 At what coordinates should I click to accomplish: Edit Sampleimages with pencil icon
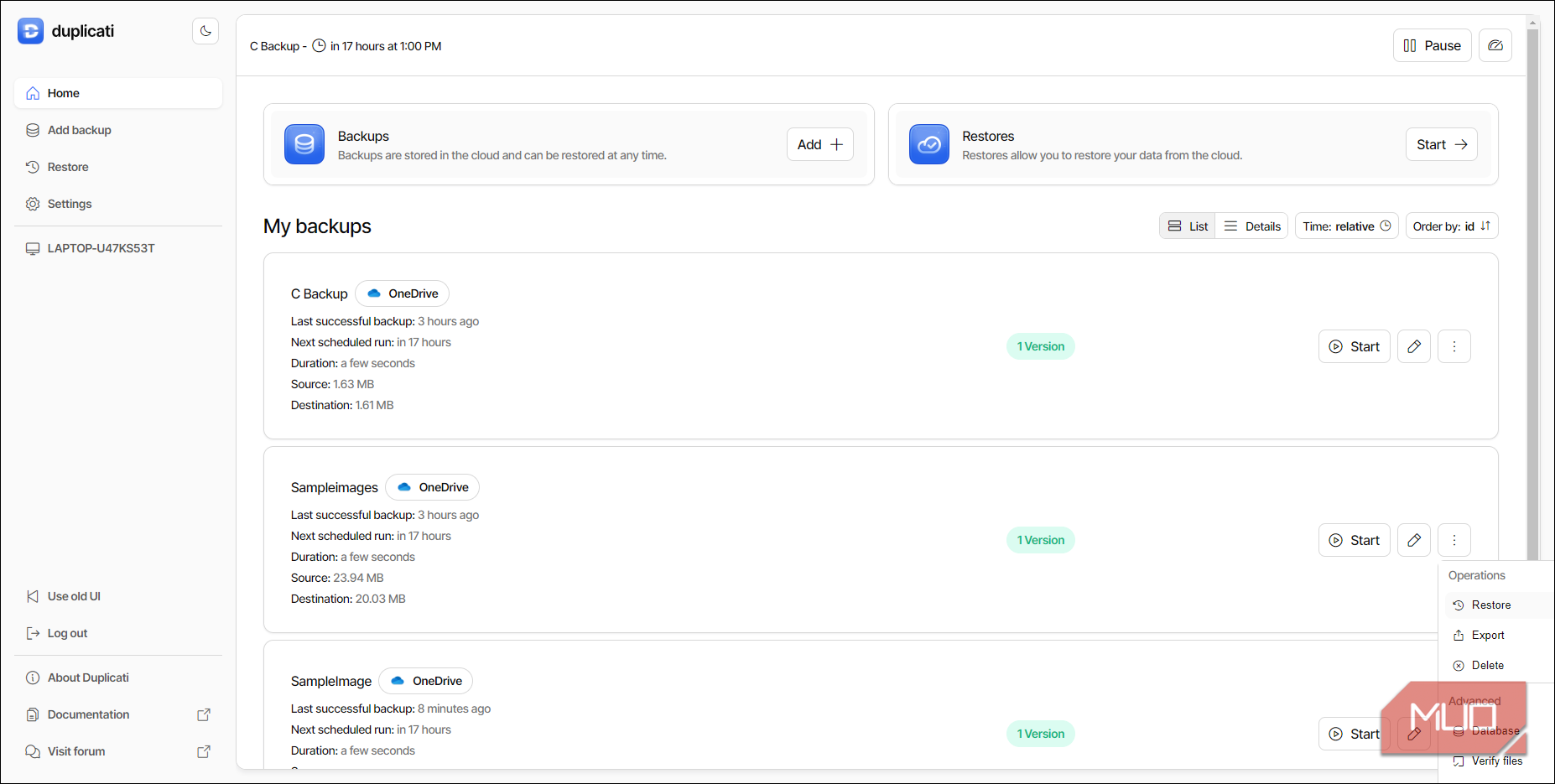point(1414,540)
